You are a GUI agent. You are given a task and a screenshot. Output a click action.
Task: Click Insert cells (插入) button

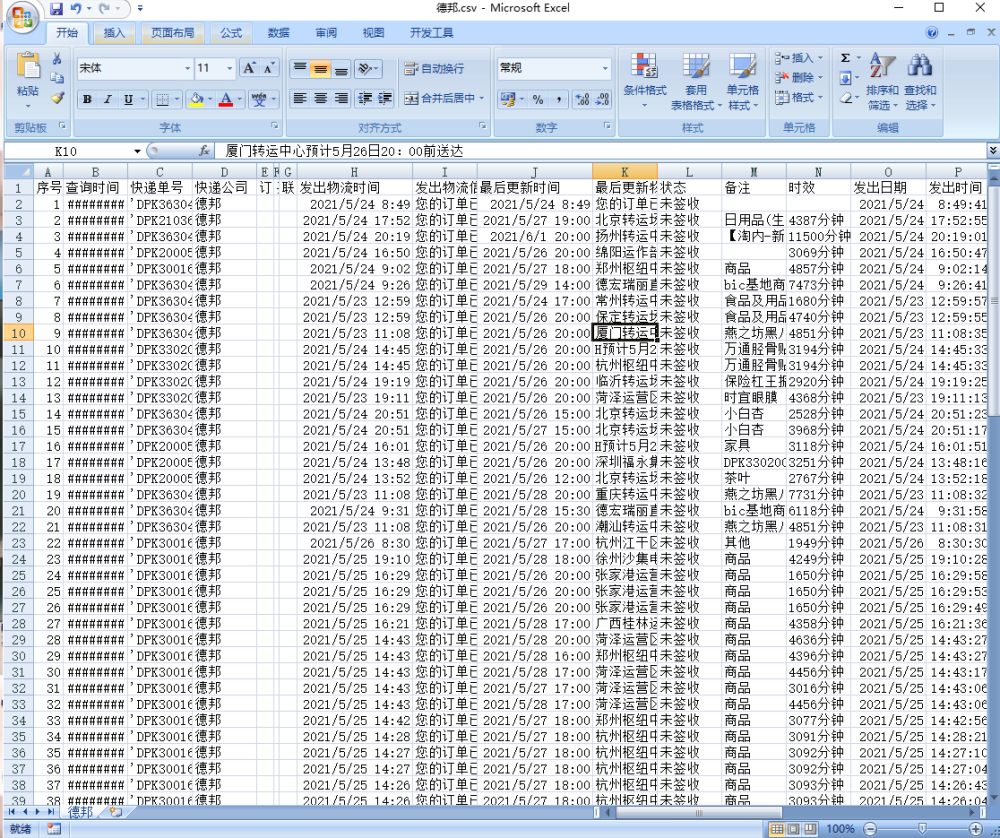pos(798,59)
